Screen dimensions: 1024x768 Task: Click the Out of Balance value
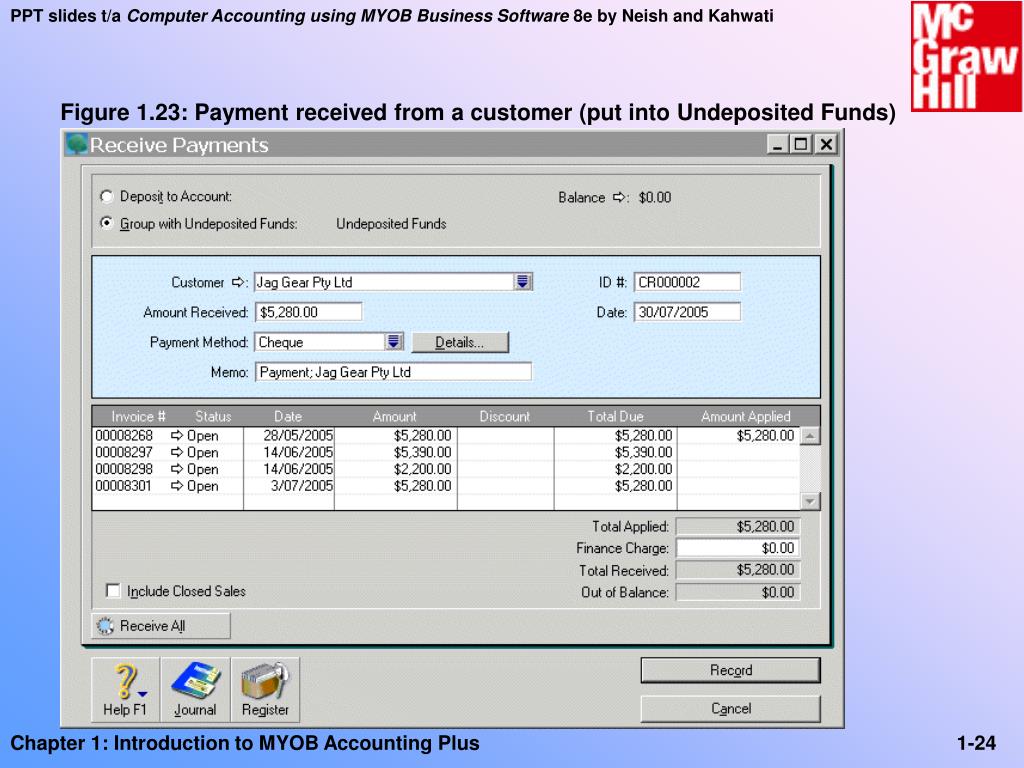737,592
